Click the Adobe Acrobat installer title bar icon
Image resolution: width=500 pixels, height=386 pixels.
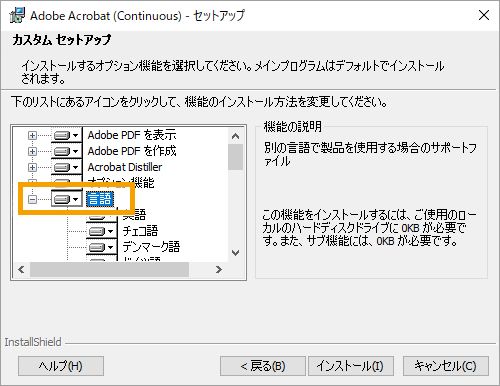17,15
